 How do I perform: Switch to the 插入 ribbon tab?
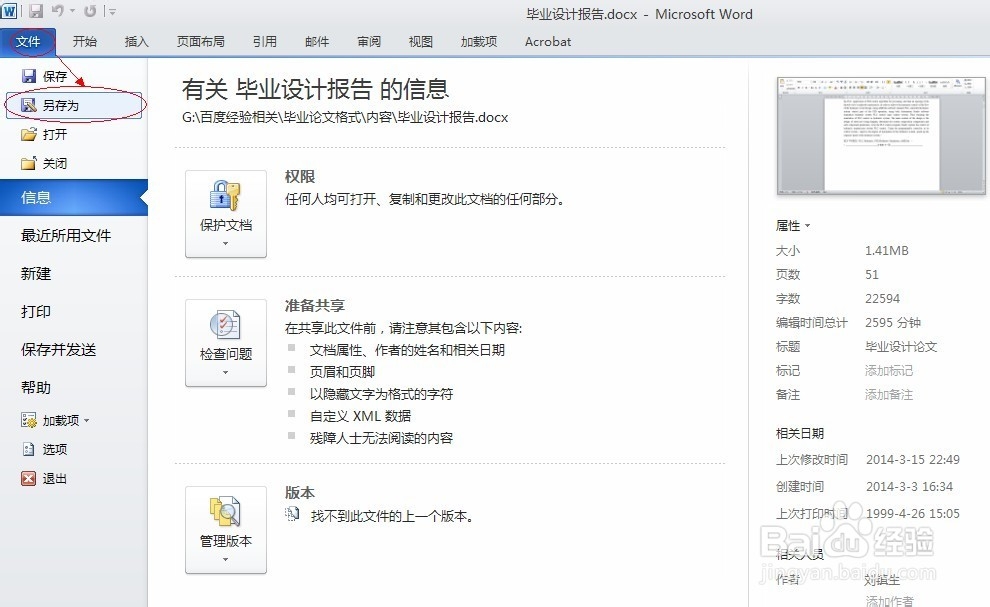coord(136,42)
